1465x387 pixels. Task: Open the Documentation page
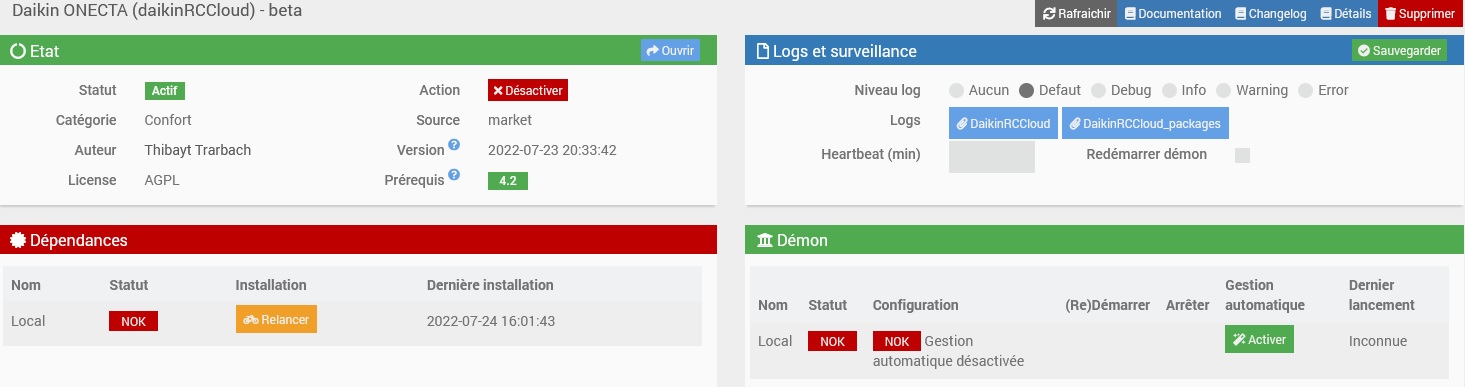click(x=1173, y=14)
